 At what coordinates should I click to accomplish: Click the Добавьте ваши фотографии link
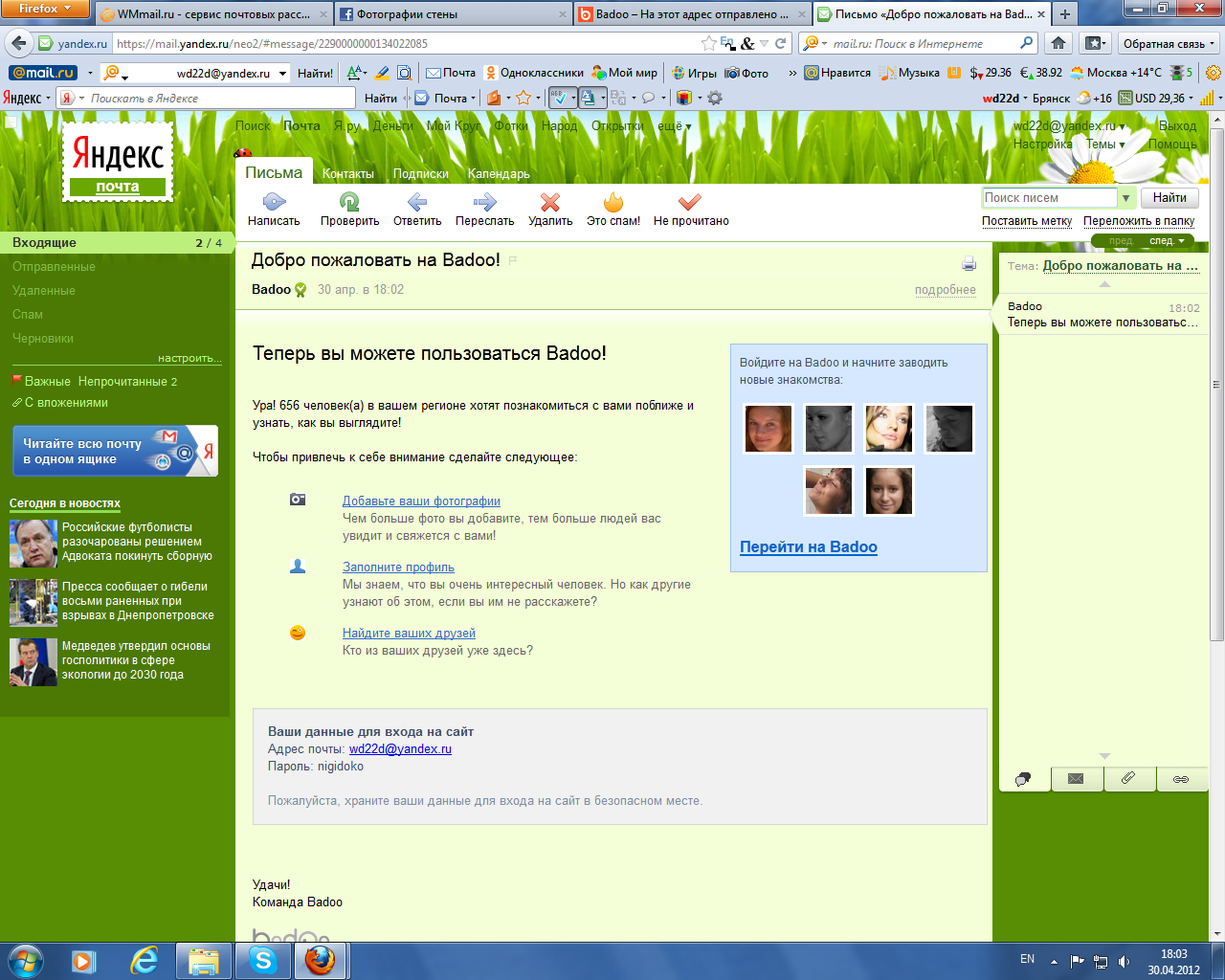tap(421, 501)
